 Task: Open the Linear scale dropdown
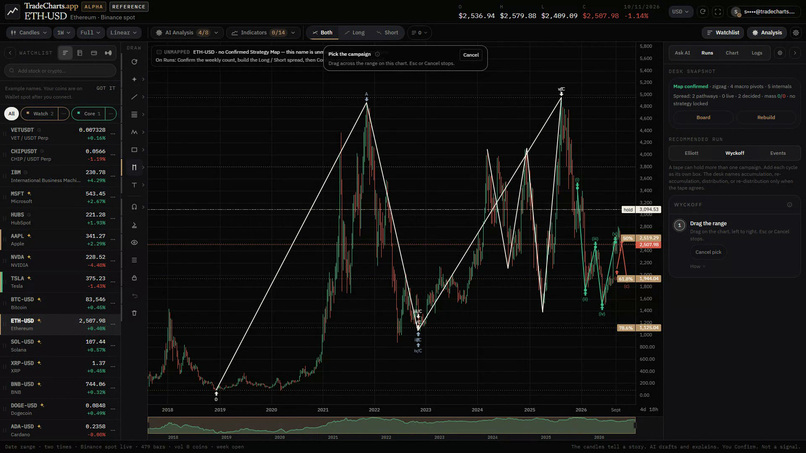[x=123, y=32]
